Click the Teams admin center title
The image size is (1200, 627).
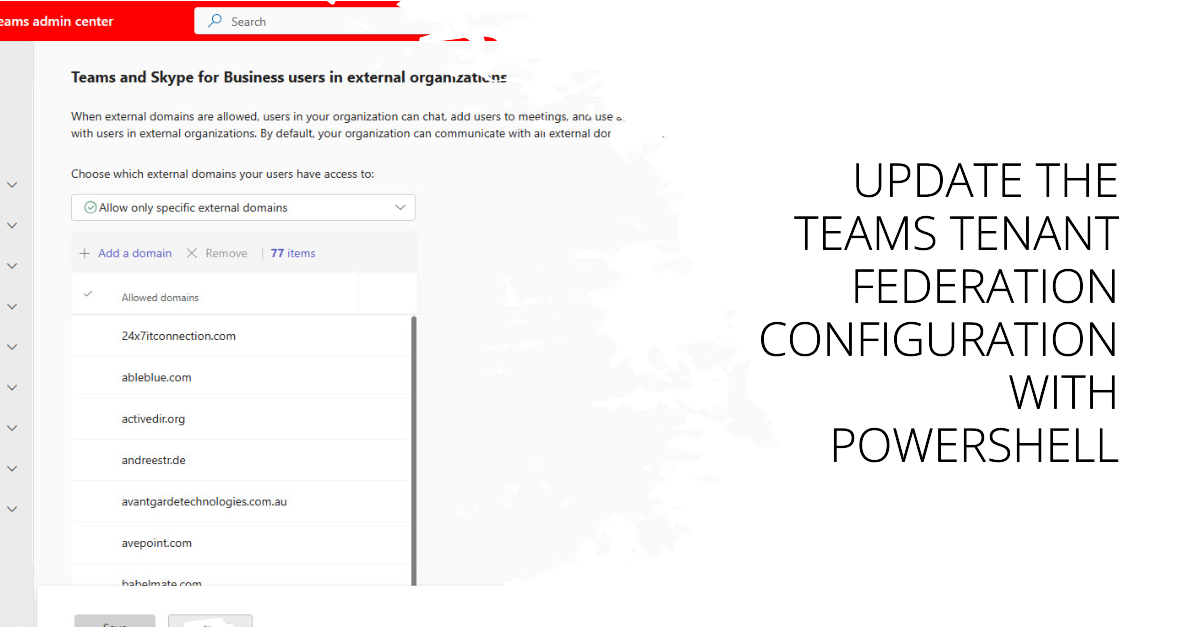click(x=57, y=21)
